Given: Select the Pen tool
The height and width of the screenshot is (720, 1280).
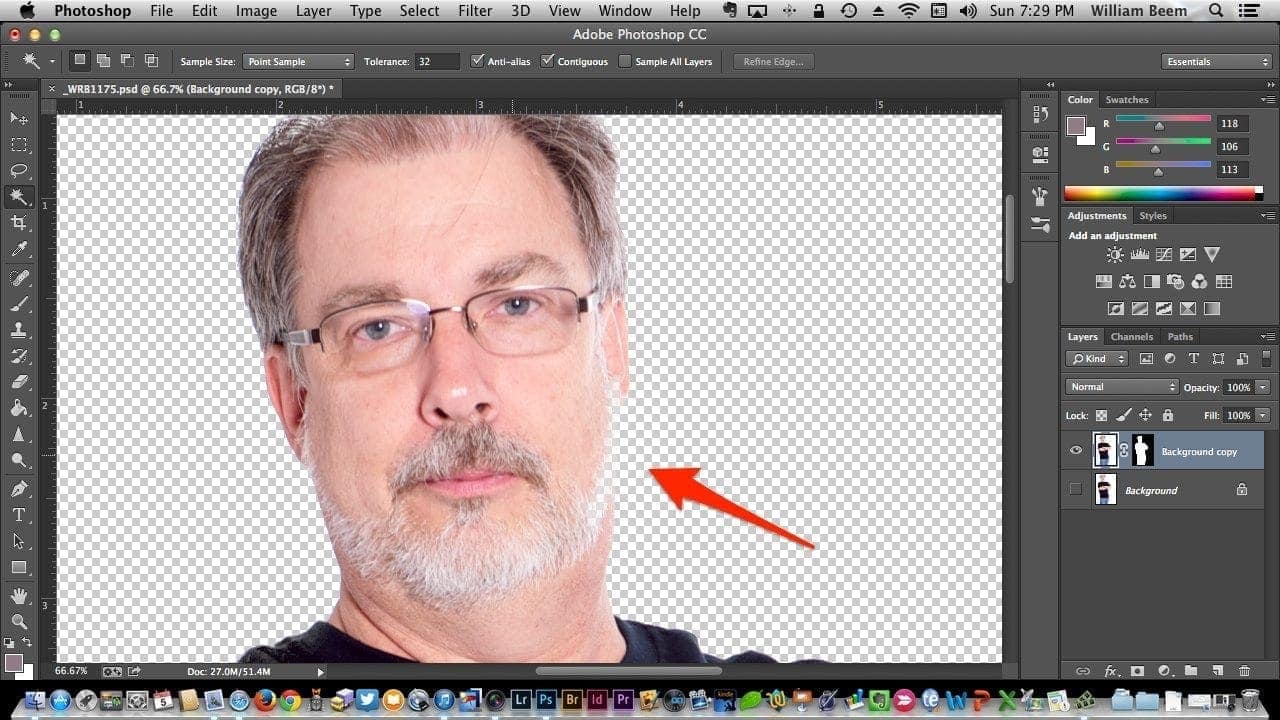Looking at the screenshot, I should (x=19, y=489).
